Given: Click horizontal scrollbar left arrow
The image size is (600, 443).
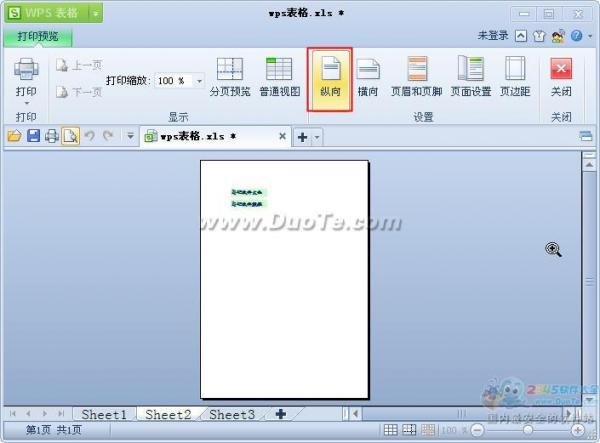Looking at the screenshot, I should point(356,414).
